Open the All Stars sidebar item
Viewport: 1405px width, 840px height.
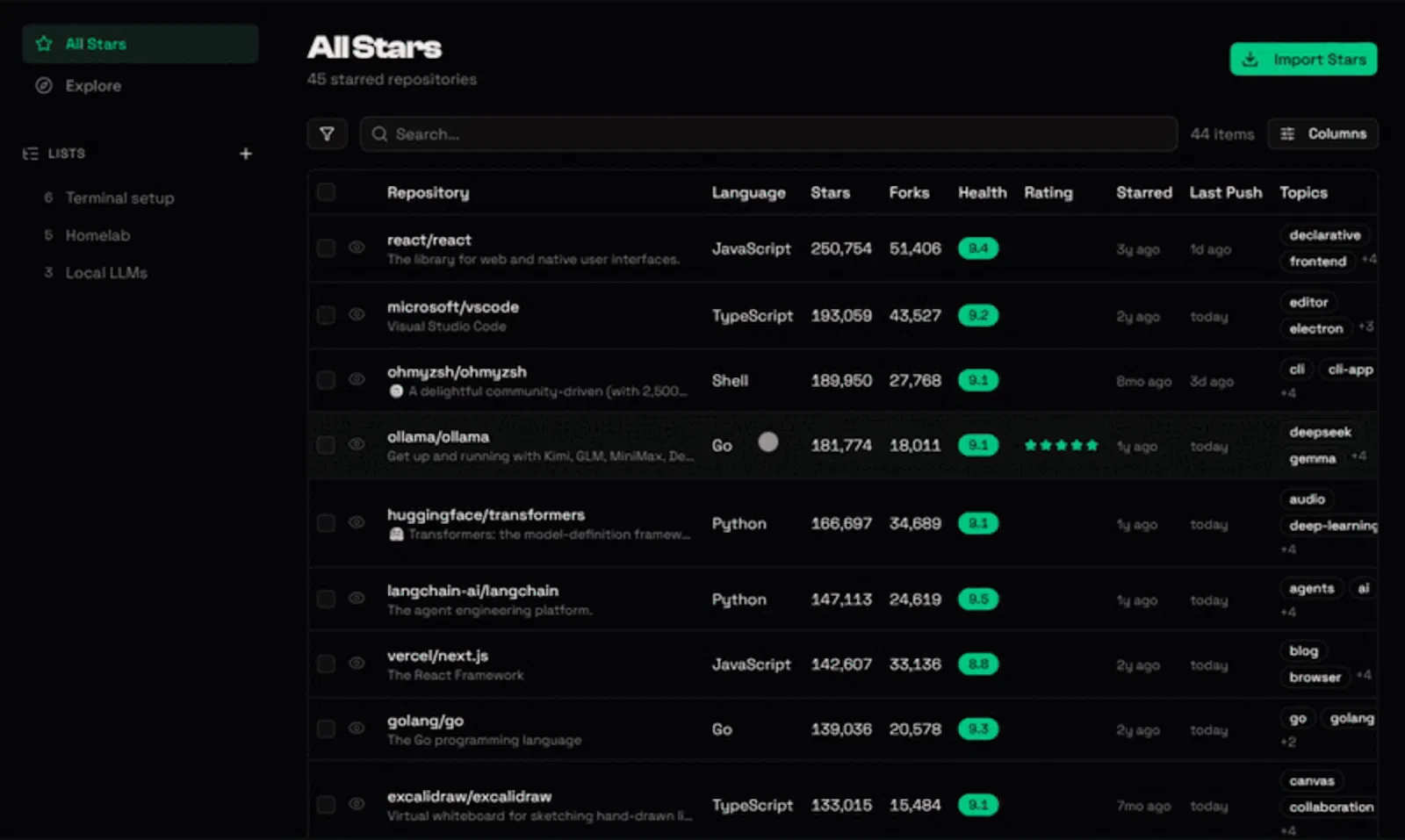point(140,44)
